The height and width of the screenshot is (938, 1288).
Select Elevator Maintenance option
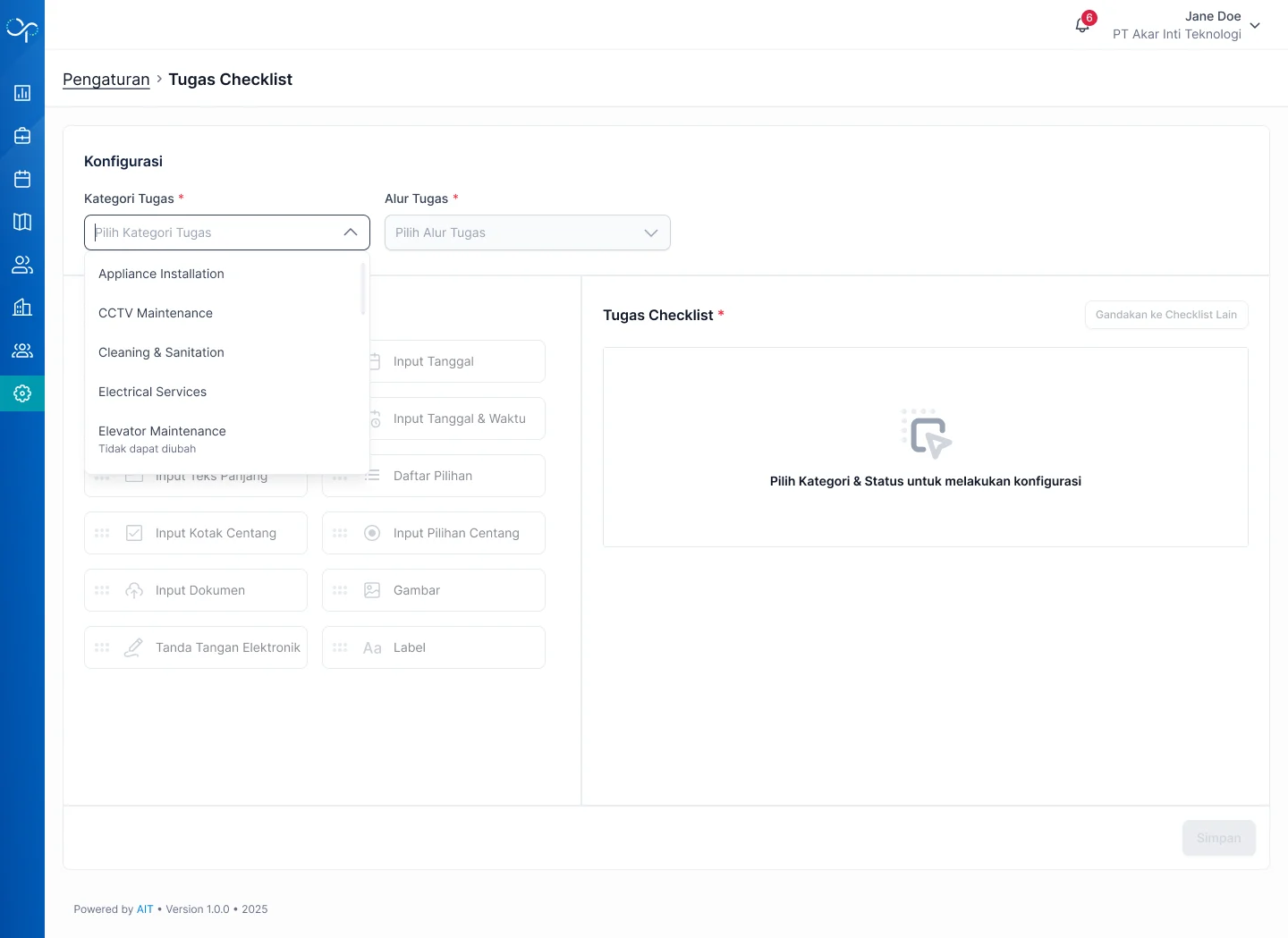(227, 439)
